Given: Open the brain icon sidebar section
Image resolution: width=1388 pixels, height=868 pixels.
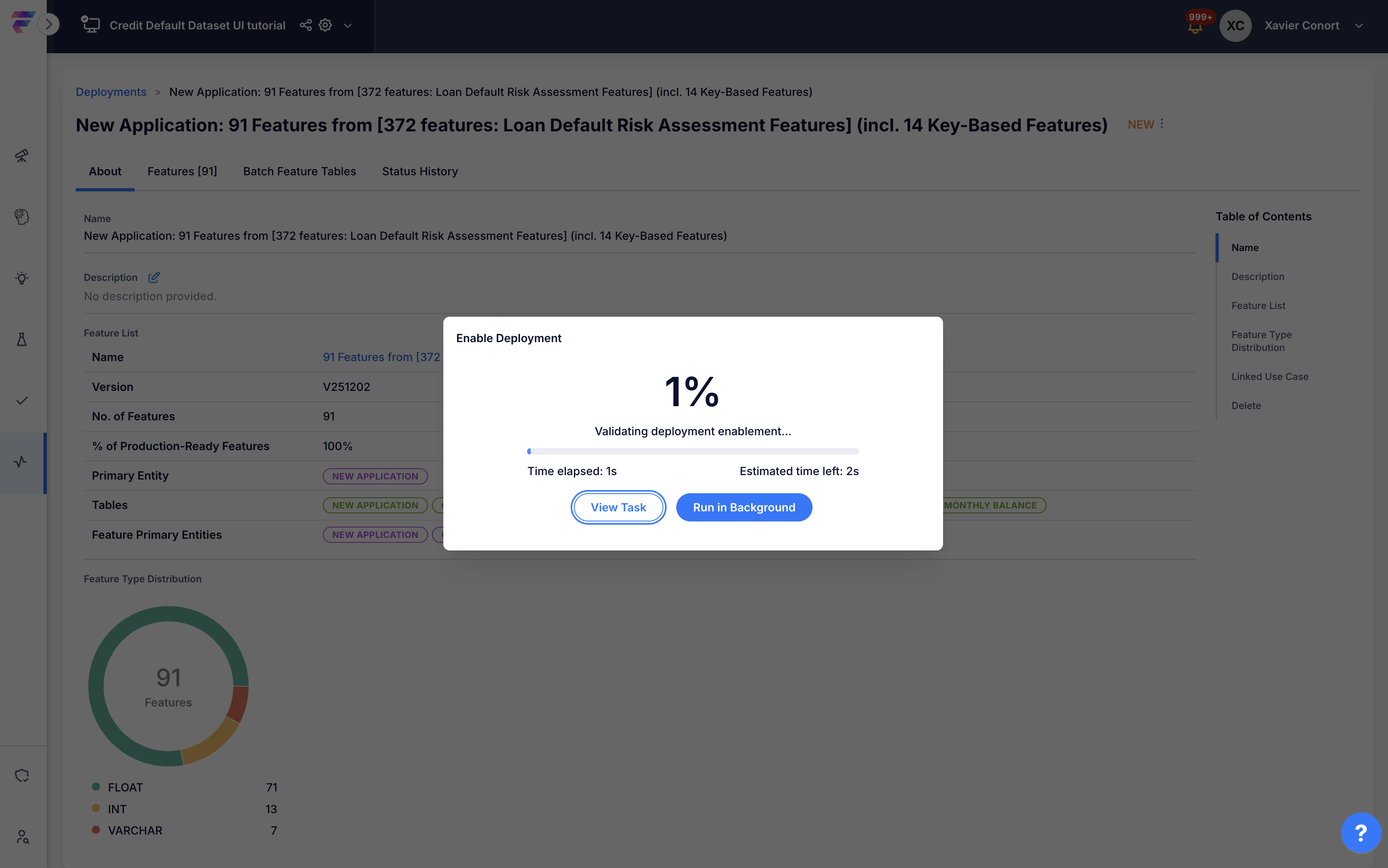Looking at the screenshot, I should pyautogui.click(x=22, y=216).
